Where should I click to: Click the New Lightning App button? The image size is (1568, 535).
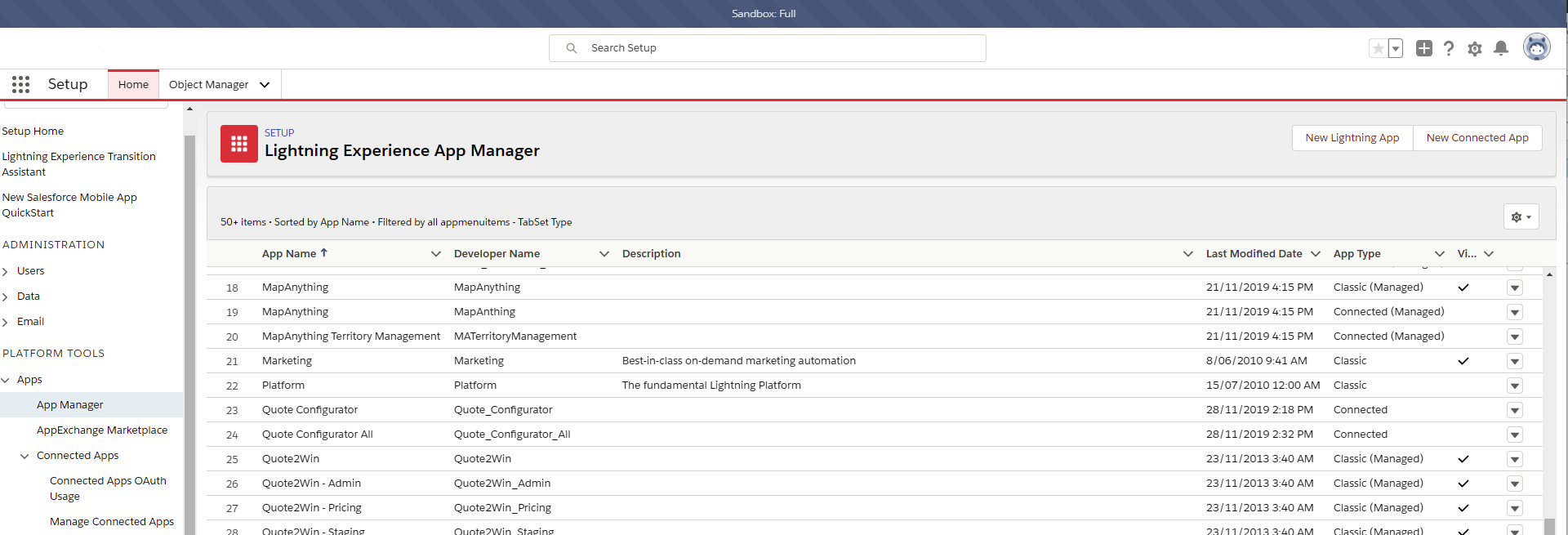(x=1352, y=138)
